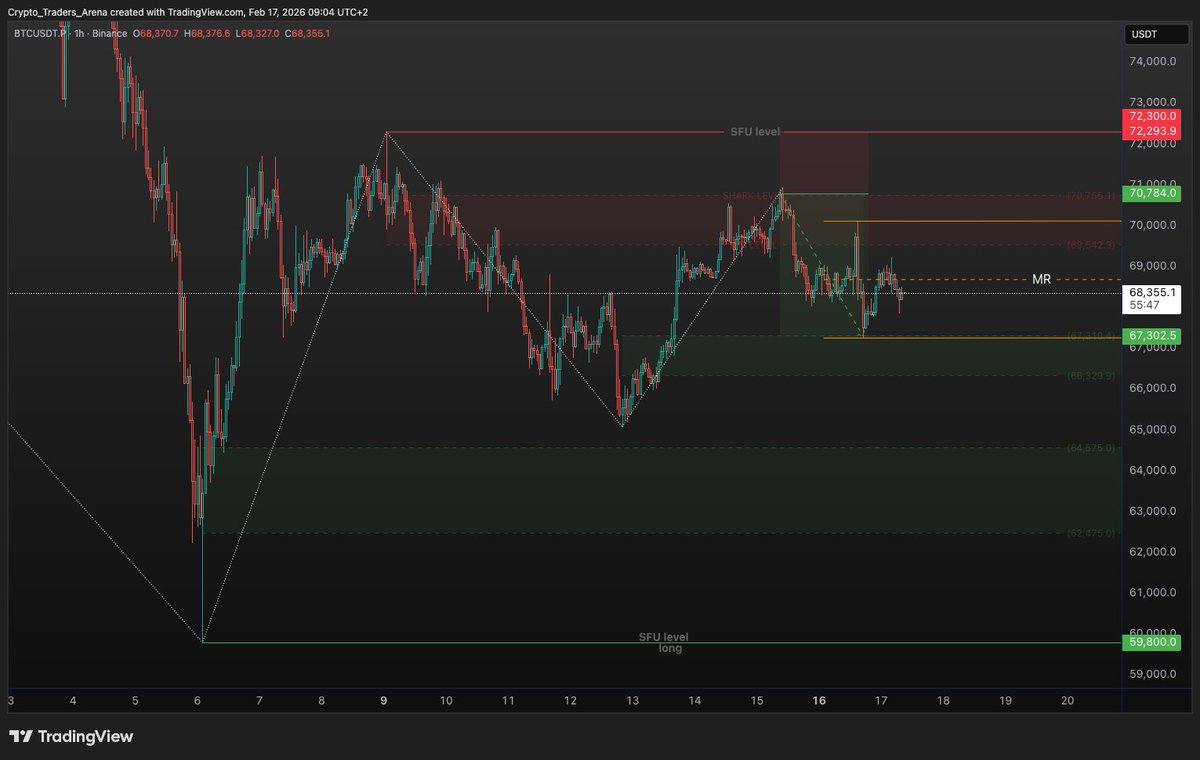
Task: Click the current price label 68,355.1
Action: point(1152,293)
